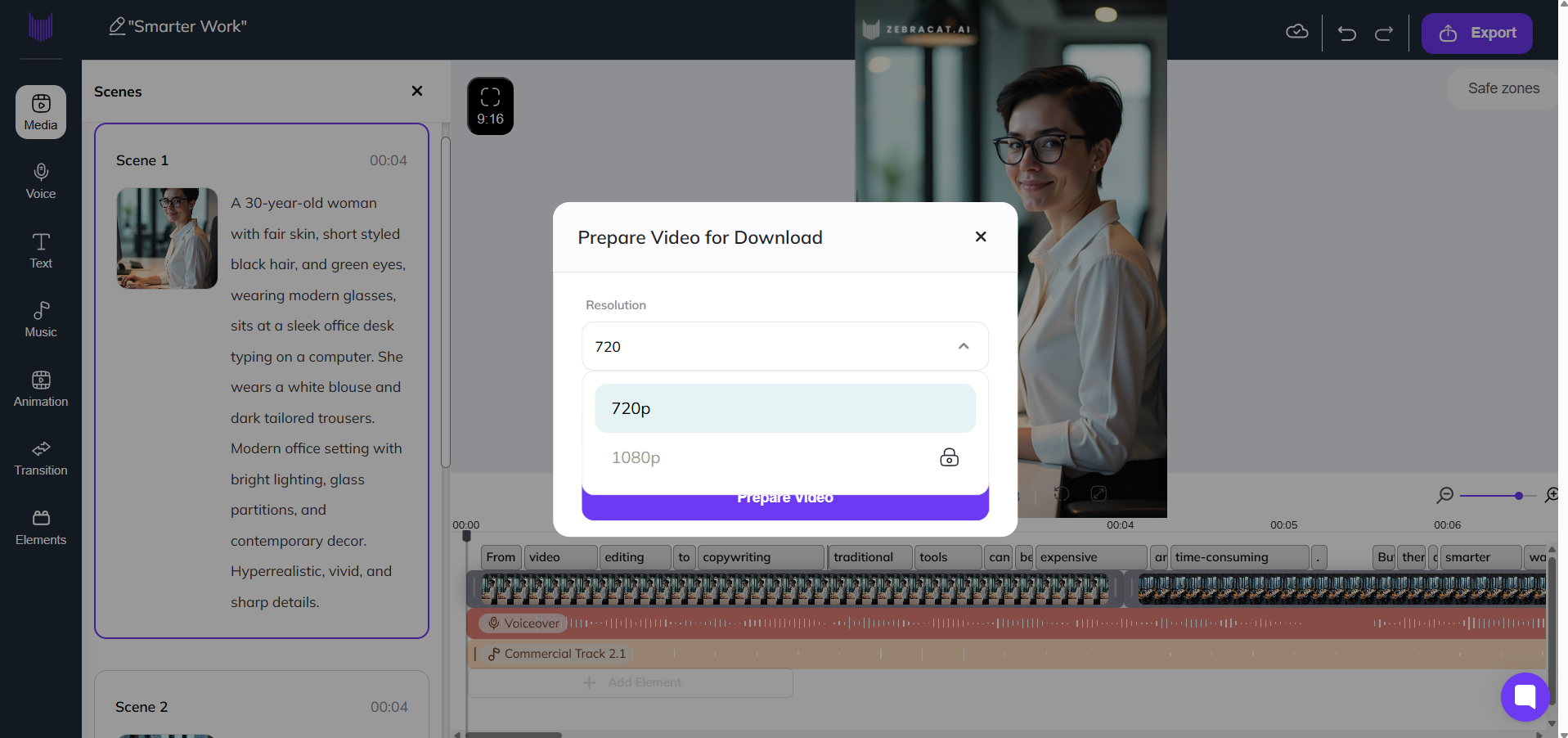Select the 'time-consuming' caption word
The height and width of the screenshot is (738, 1568).
pyautogui.click(x=1239, y=557)
